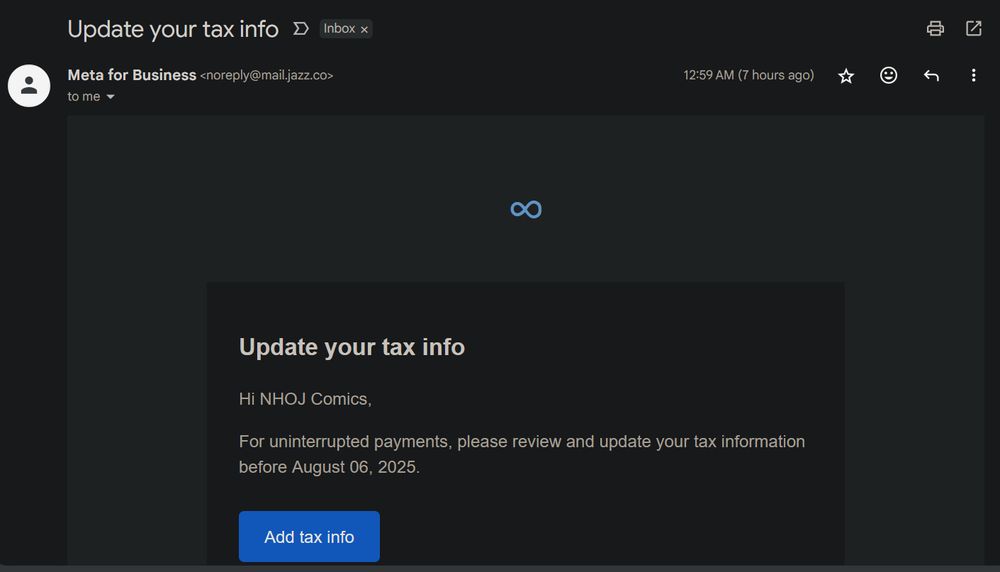
Task: Click the greeting 'Hi NHOJ Comics,'
Action: coord(305,399)
